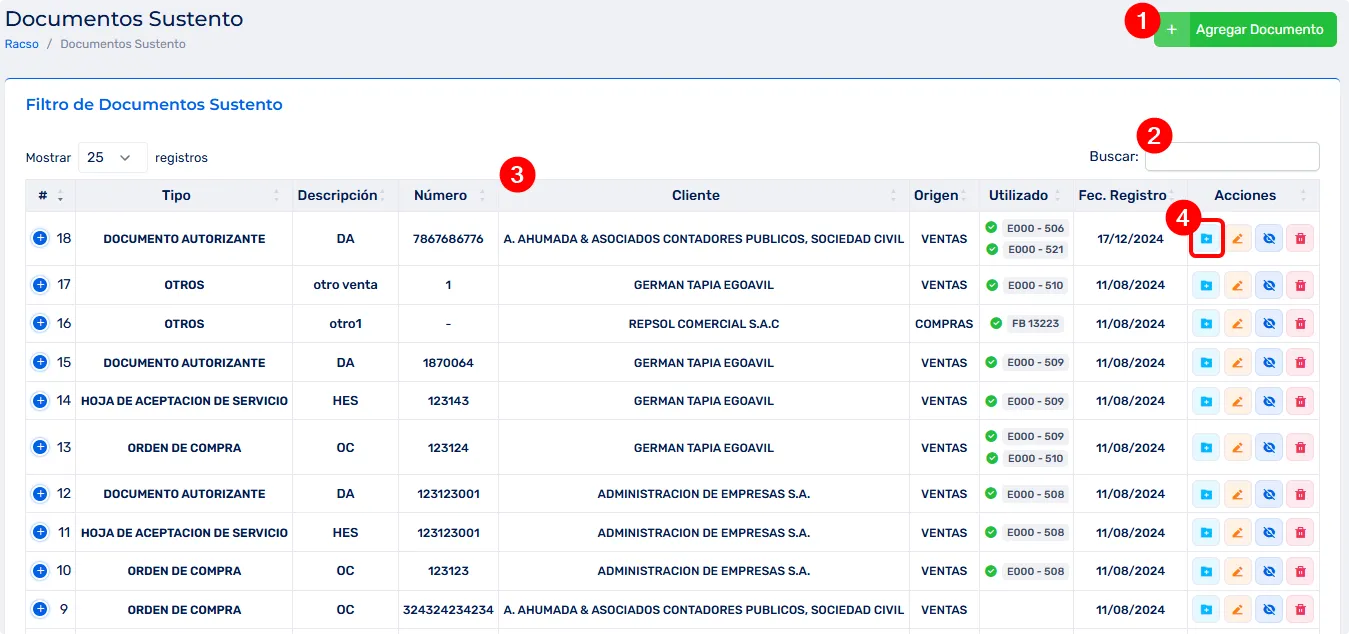
Task: Expand details of row 18 with plus
Action: (x=40, y=239)
